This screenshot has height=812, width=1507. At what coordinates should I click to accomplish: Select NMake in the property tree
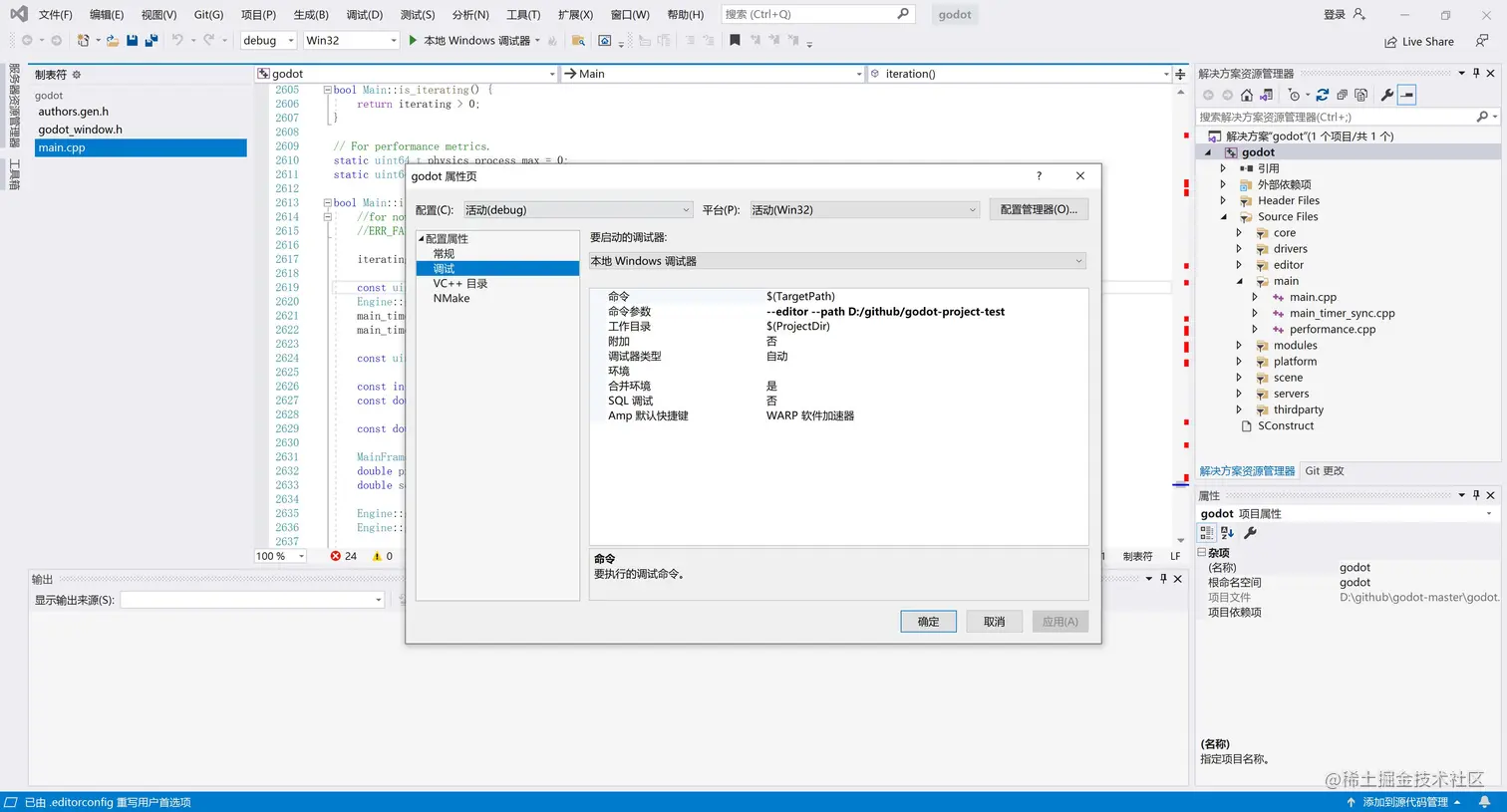(x=452, y=299)
